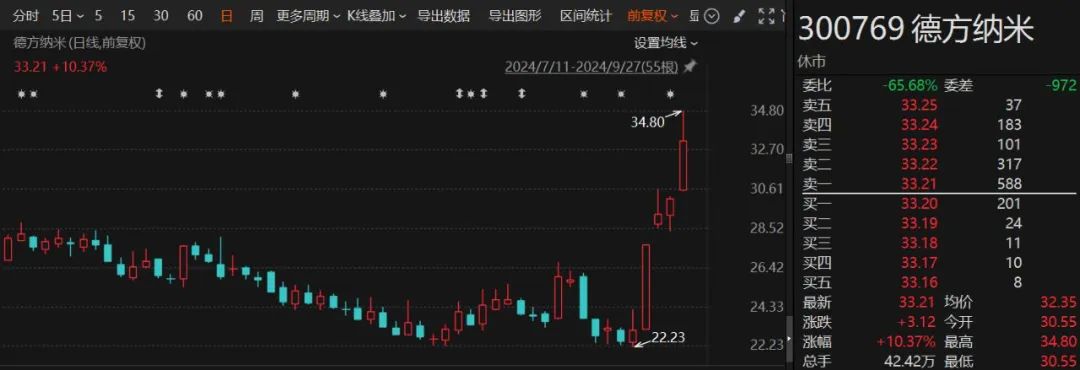This screenshot has height=370, width=1080.
Task: Select the 5-minute period
Action: (x=98, y=16)
